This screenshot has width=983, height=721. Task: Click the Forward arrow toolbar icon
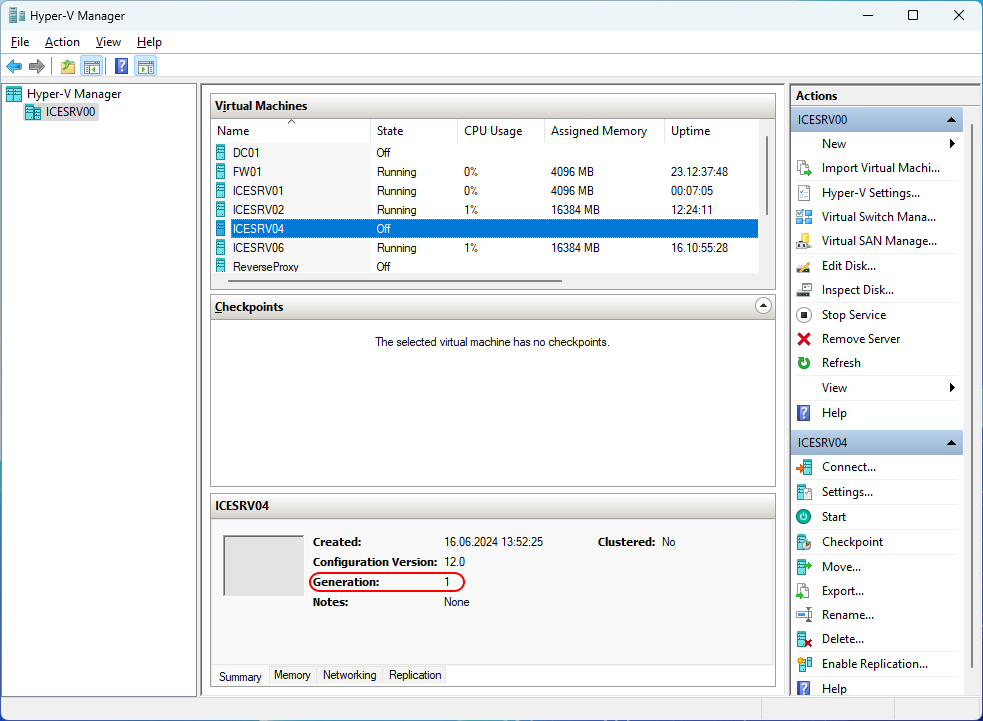(x=37, y=66)
